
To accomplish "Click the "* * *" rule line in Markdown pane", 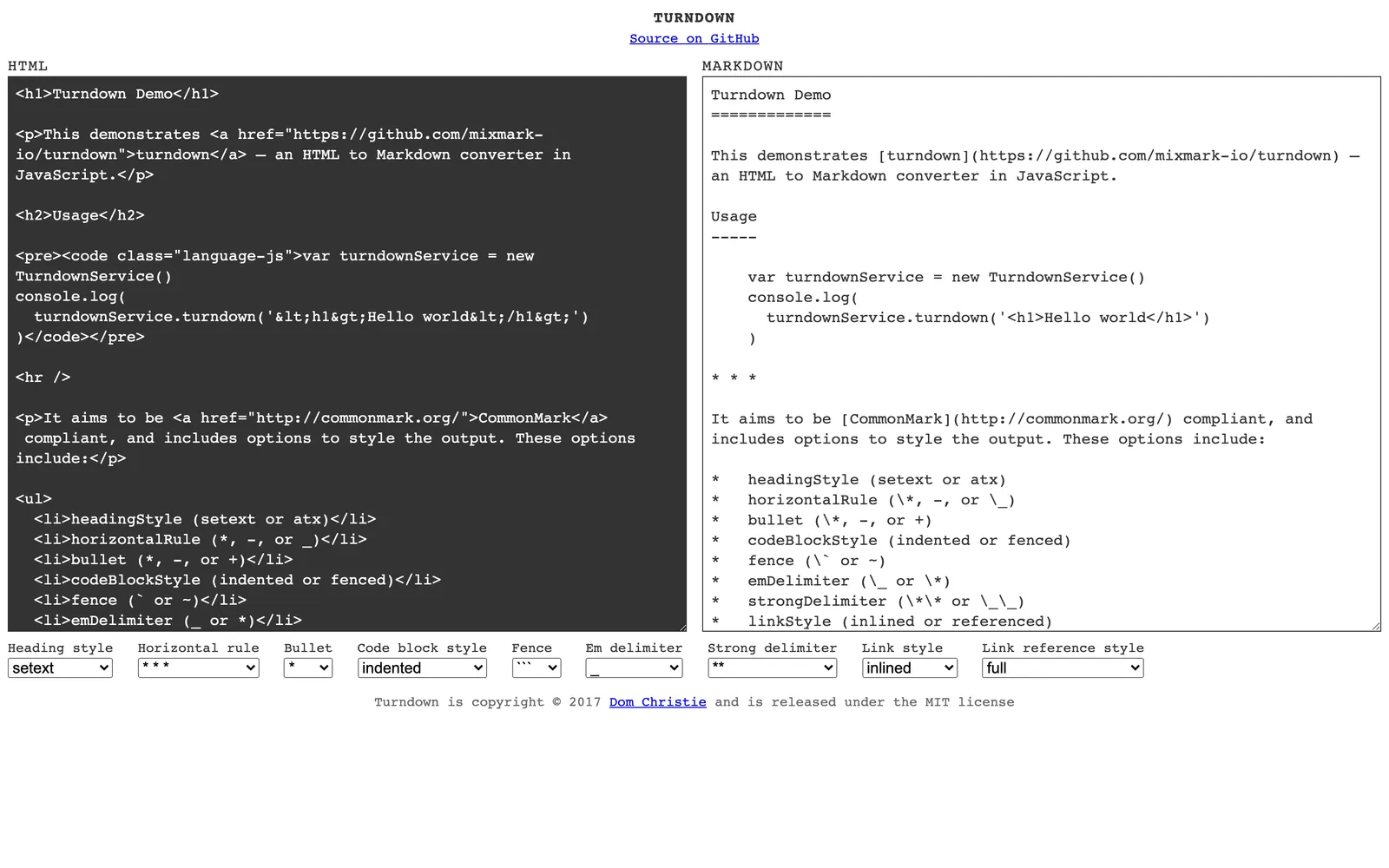I will pos(734,378).
